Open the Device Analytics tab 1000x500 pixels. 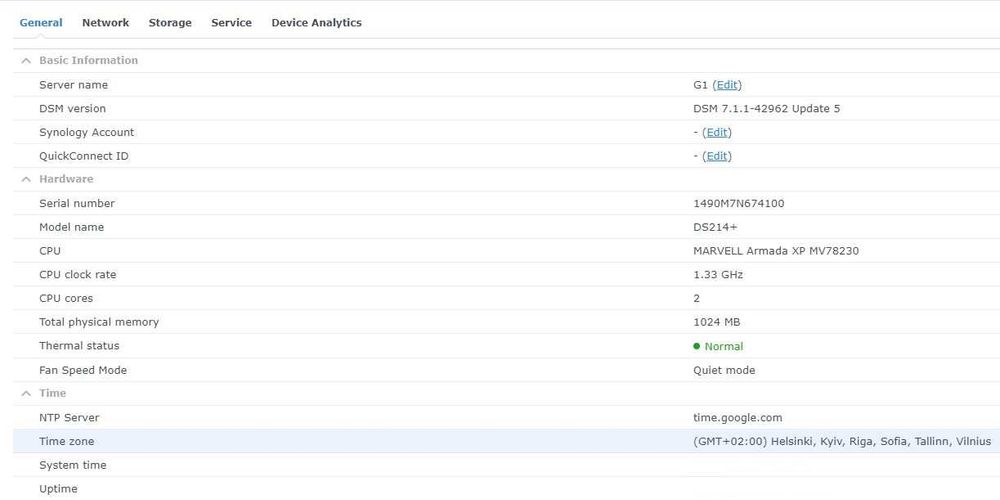point(316,23)
